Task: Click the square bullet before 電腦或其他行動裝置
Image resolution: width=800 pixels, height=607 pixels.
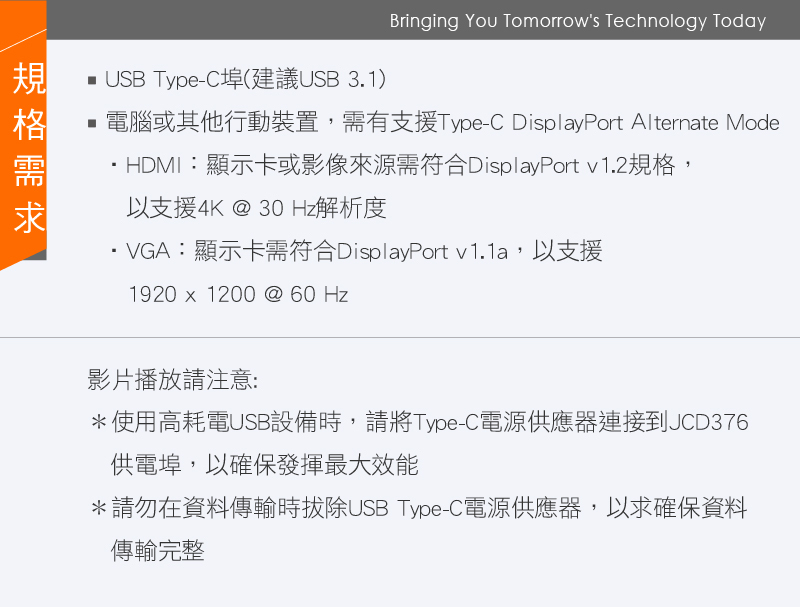Action: 92,124
